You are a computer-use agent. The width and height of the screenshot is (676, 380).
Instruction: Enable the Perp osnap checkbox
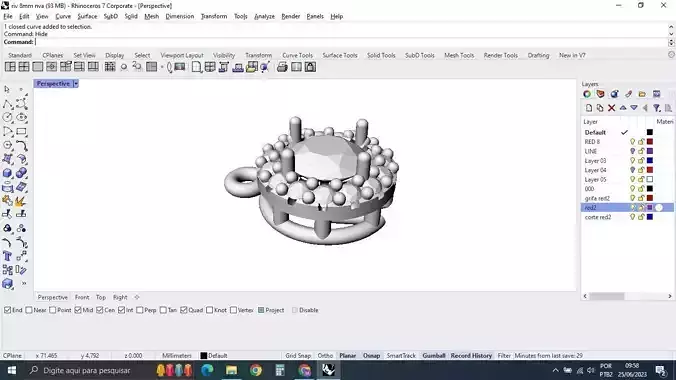click(140, 310)
